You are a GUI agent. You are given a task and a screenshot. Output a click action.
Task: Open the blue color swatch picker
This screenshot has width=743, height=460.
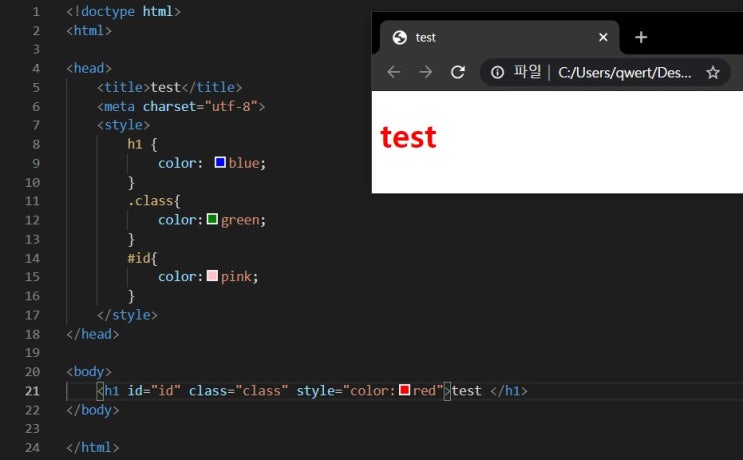pos(220,162)
